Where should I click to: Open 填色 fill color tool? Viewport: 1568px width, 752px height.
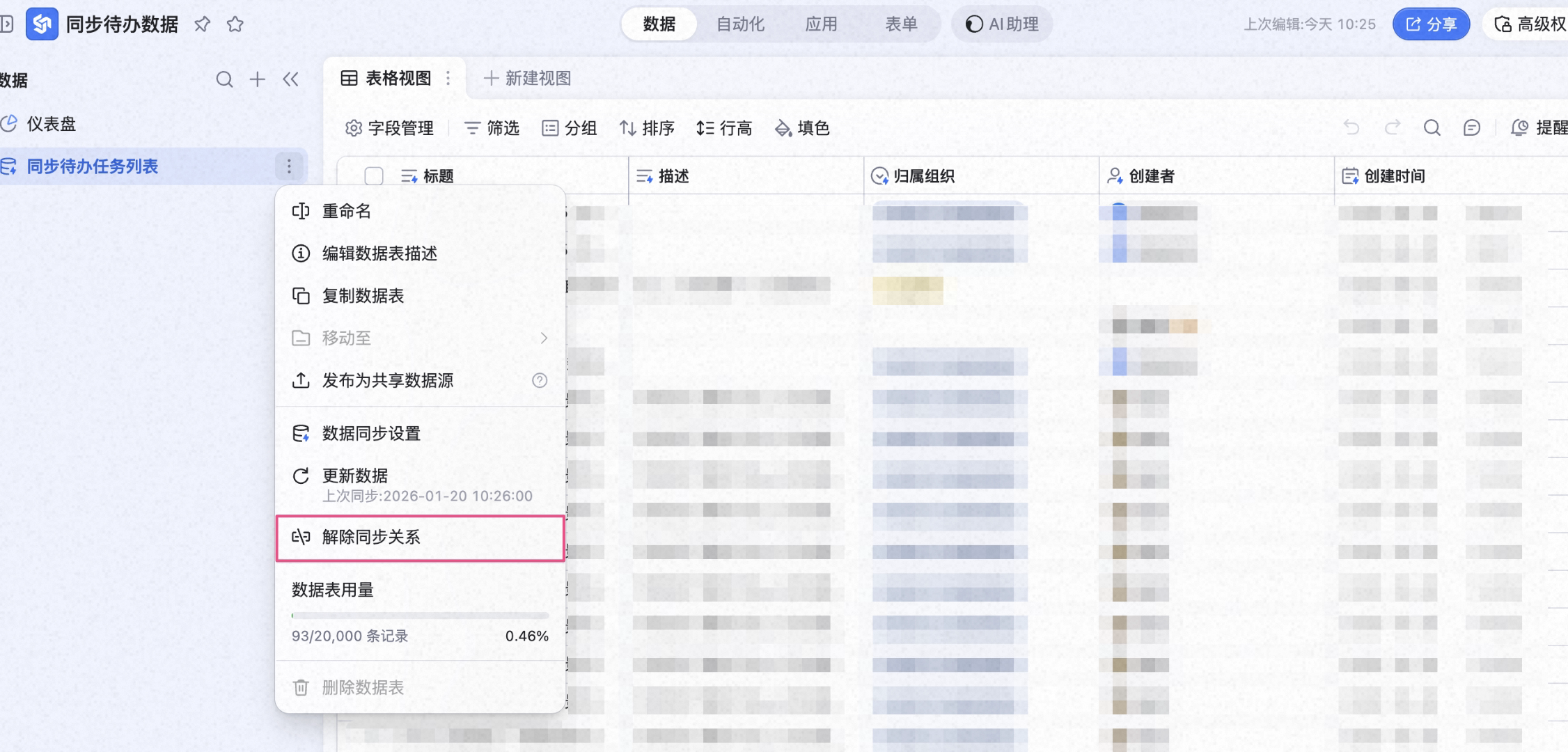(802, 128)
